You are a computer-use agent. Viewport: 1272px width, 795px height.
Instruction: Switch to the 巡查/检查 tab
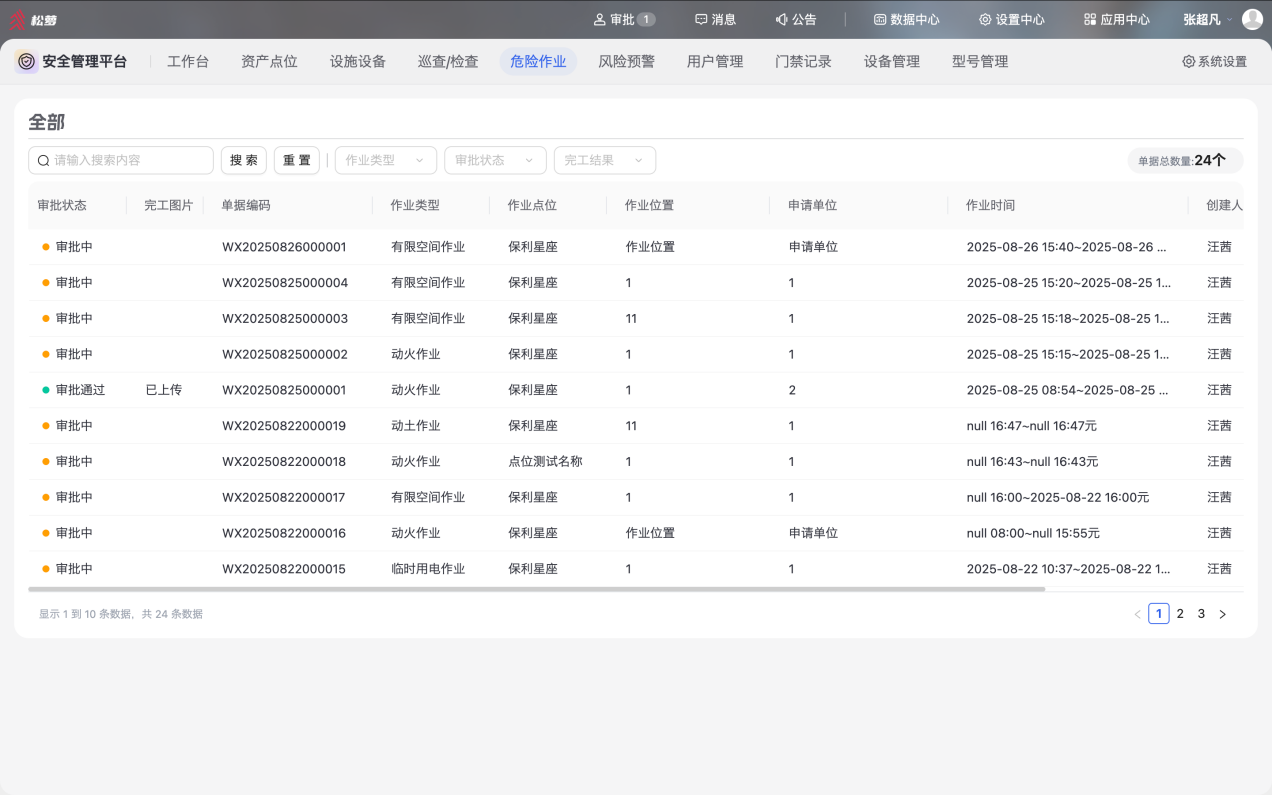[448, 61]
